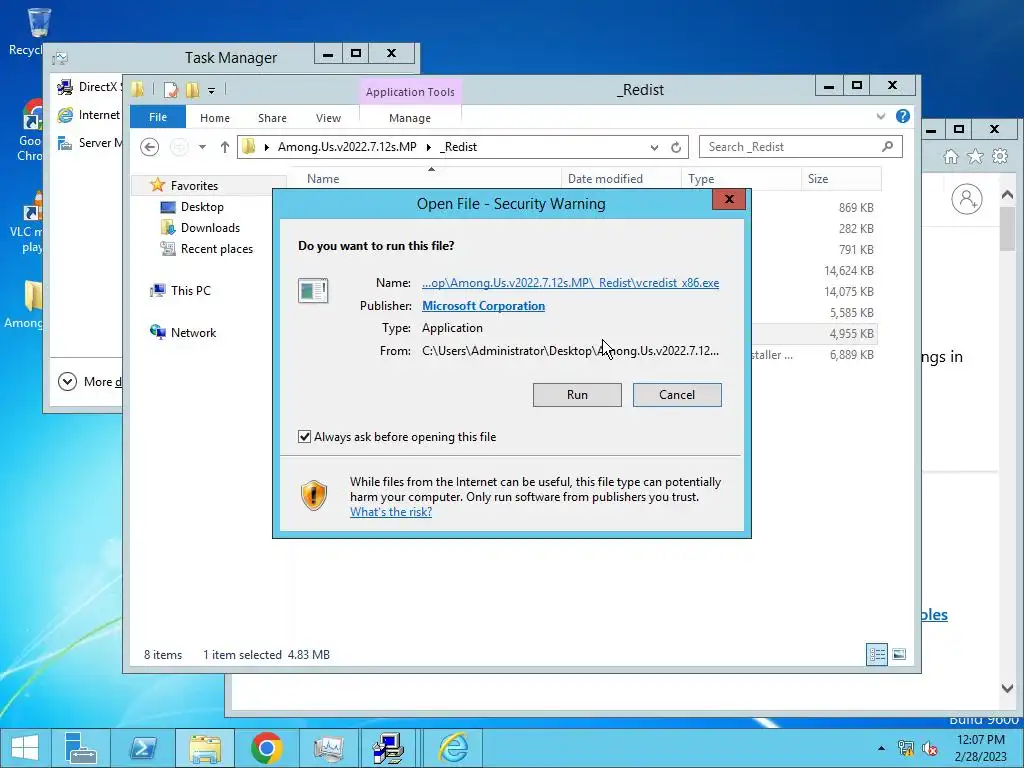Click the Properties quick access icon

pos(170,90)
